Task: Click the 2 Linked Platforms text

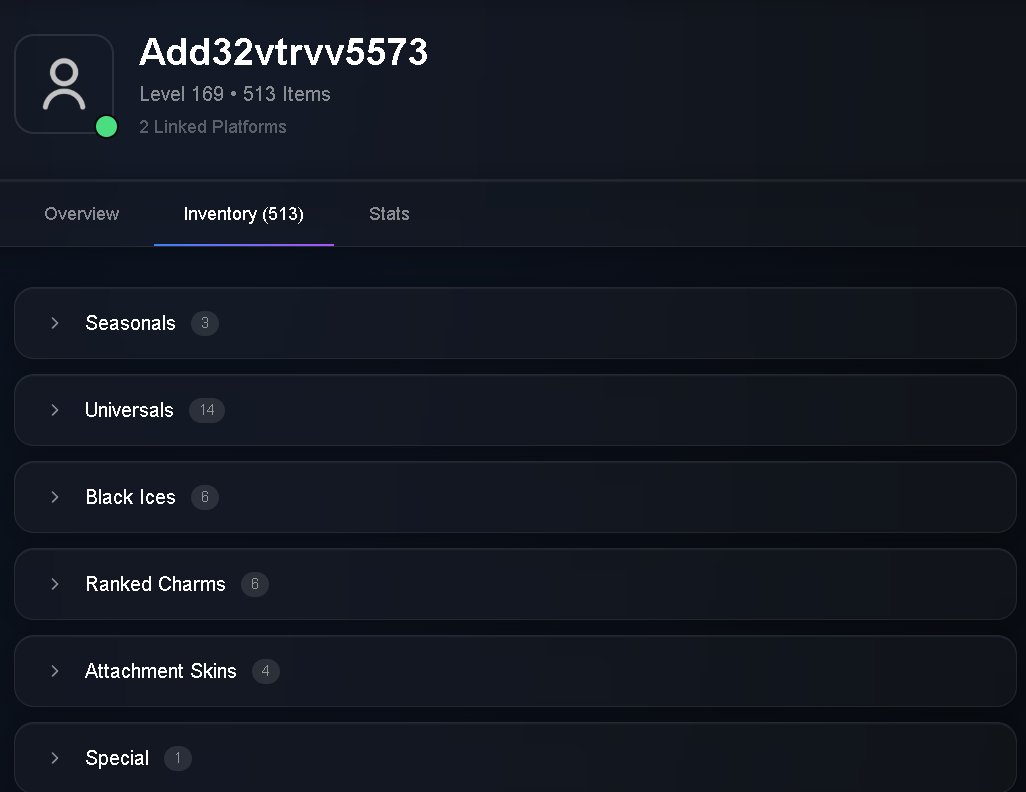Action: pyautogui.click(x=213, y=127)
